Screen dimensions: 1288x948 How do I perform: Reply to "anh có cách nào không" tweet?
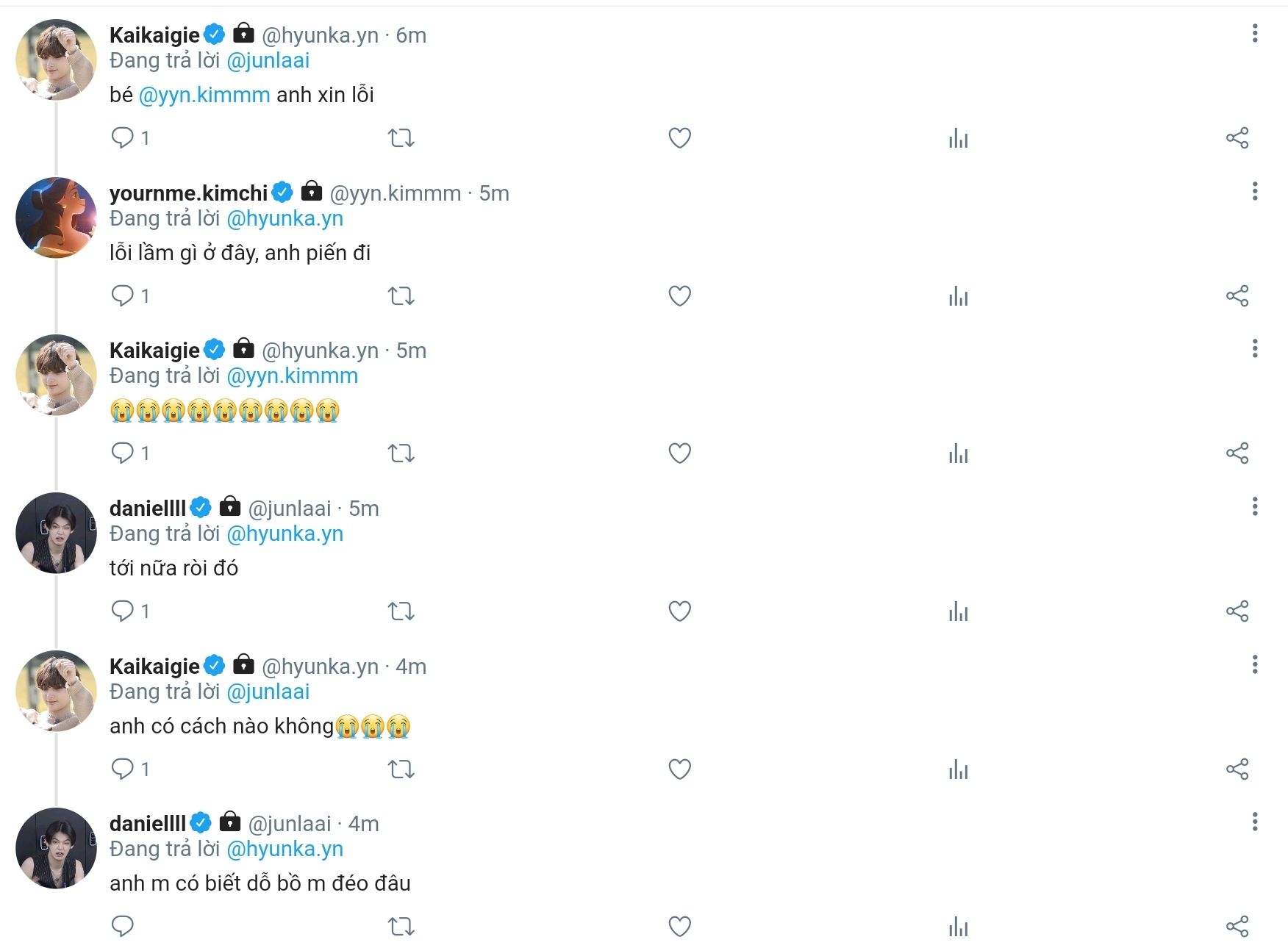pos(123,769)
